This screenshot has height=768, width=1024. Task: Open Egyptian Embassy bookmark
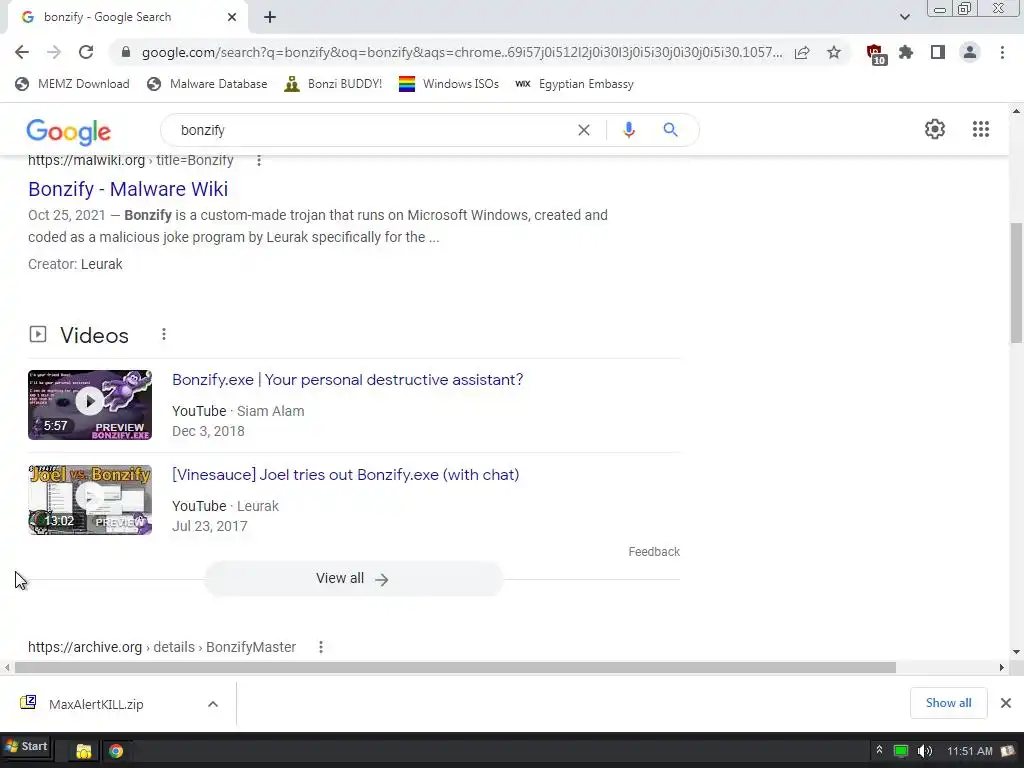click(574, 84)
